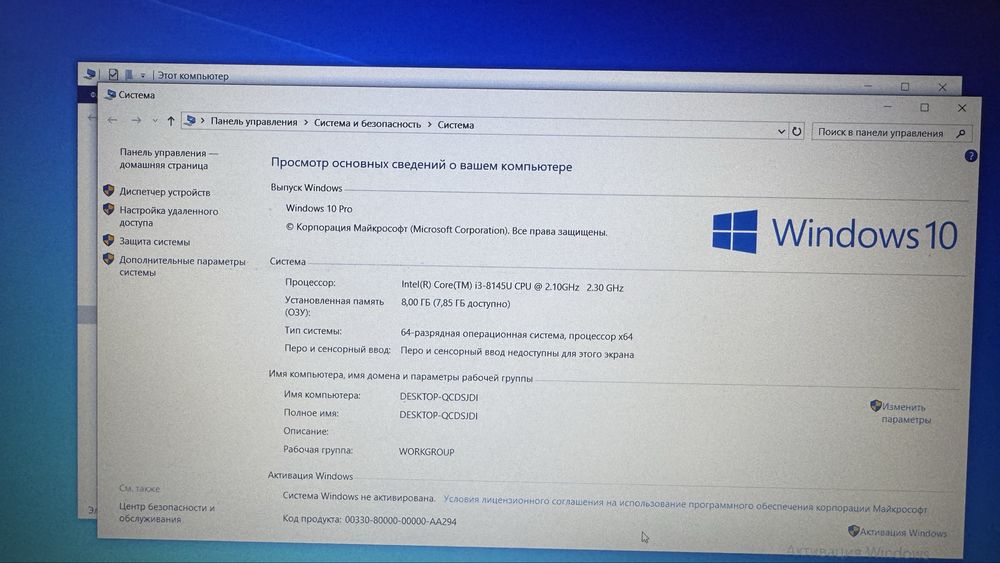Expand chevron after Система и безопасность breadcrumb
This screenshot has width=1000, height=563.
pyautogui.click(x=429, y=124)
